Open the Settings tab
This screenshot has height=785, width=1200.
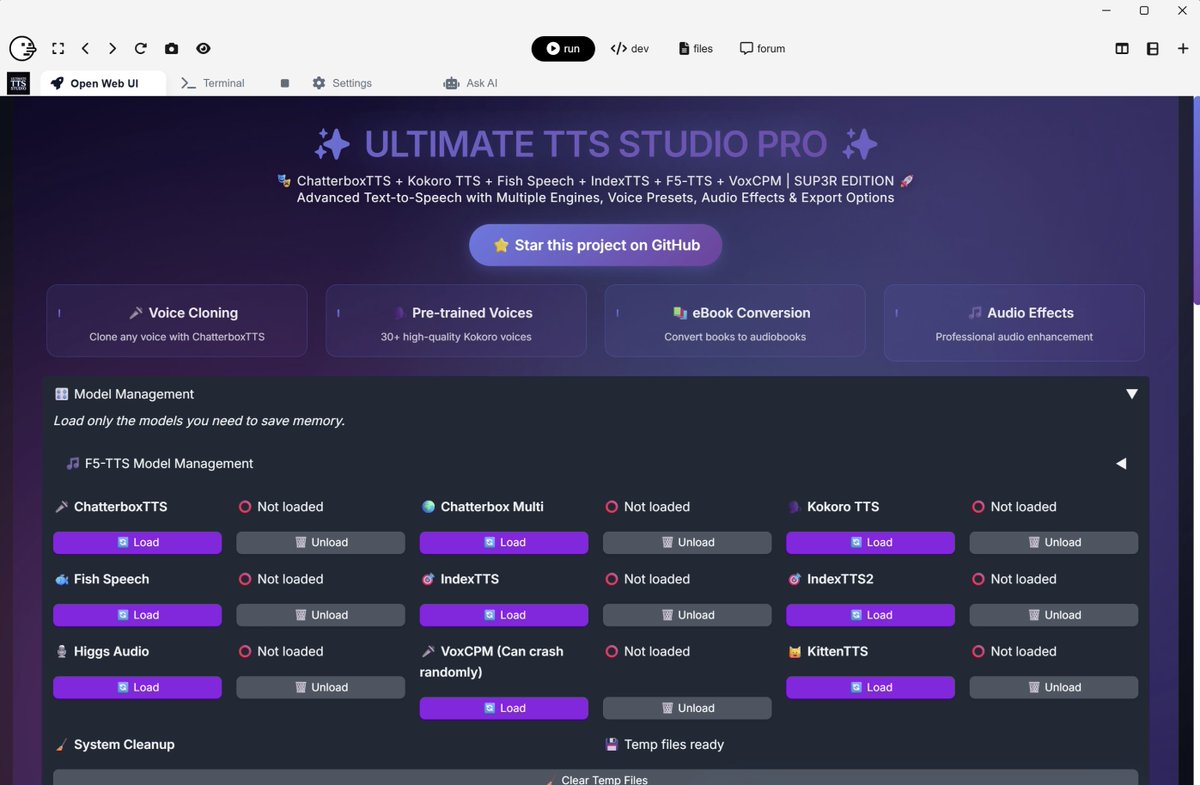click(x=342, y=83)
